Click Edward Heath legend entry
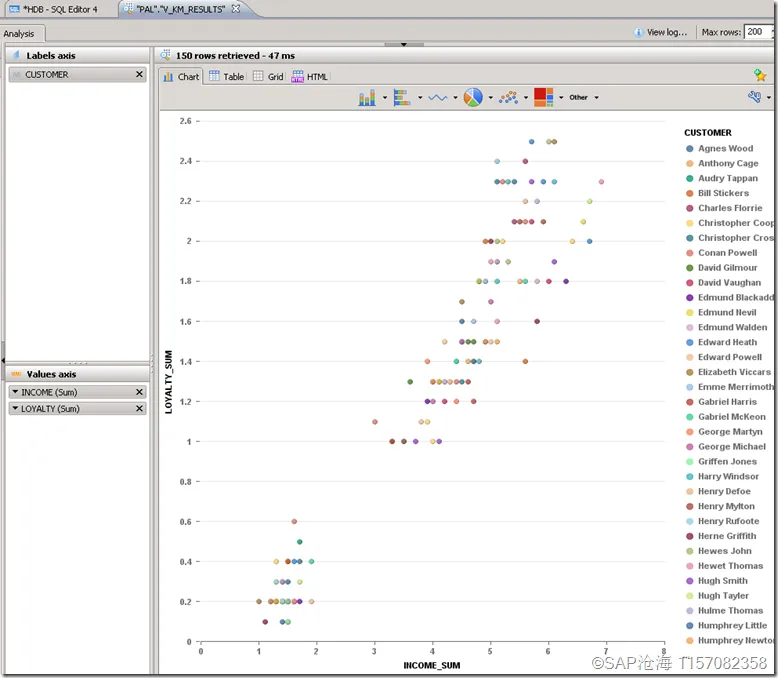This screenshot has width=778, height=678. [x=721, y=342]
